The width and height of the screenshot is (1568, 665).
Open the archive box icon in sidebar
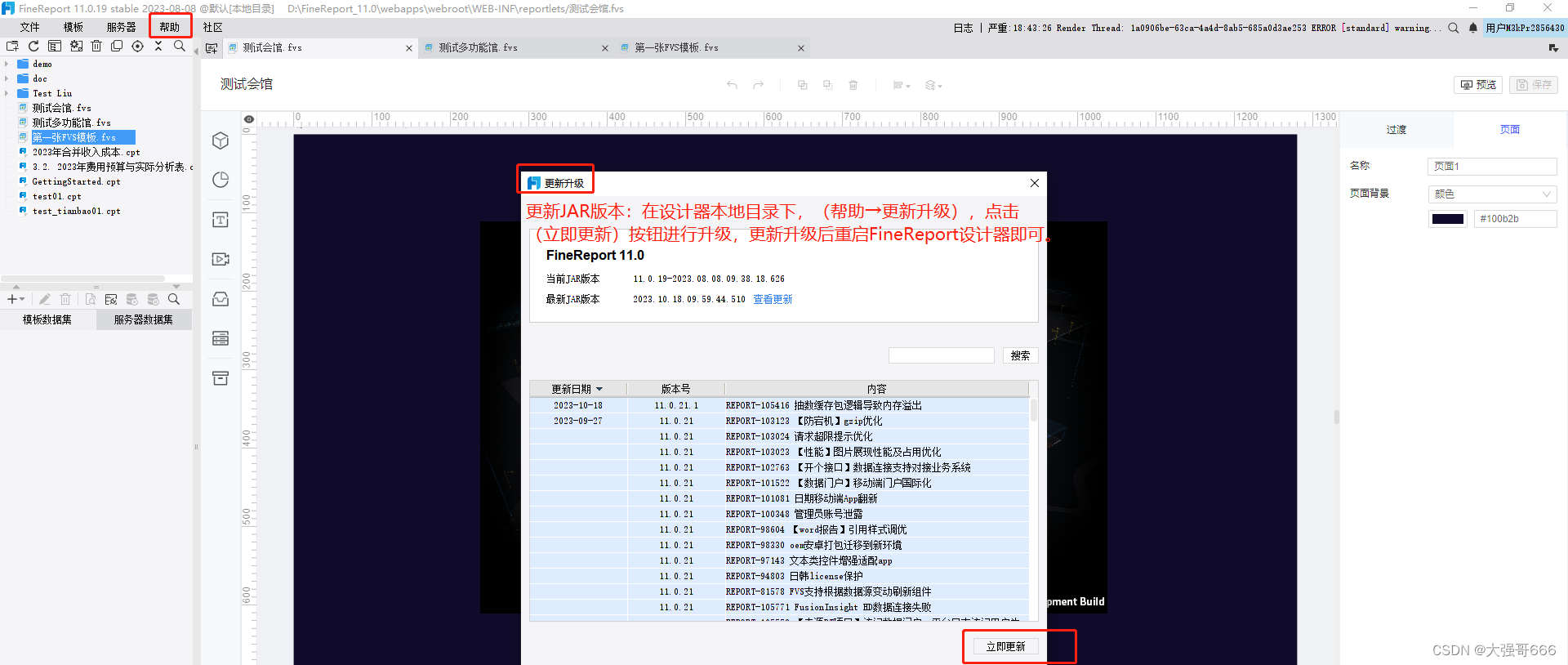[x=220, y=378]
